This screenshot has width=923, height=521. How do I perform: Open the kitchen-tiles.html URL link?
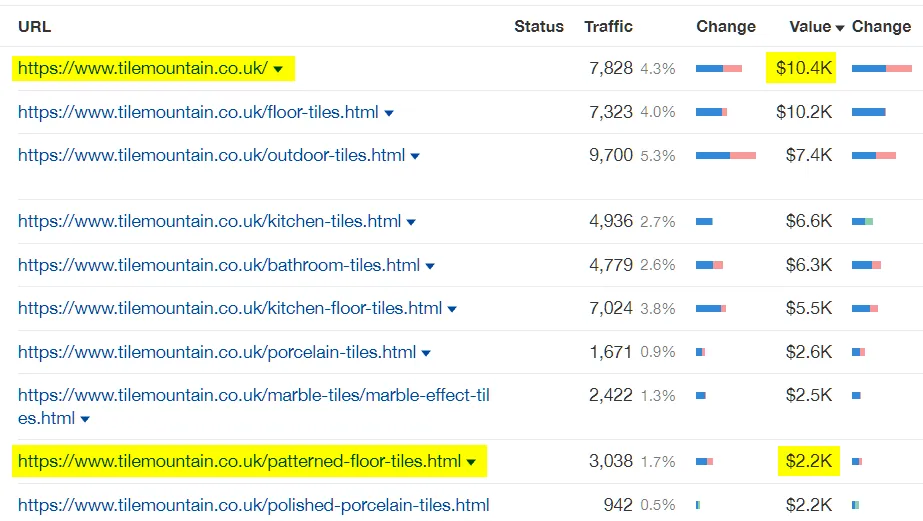coord(209,221)
